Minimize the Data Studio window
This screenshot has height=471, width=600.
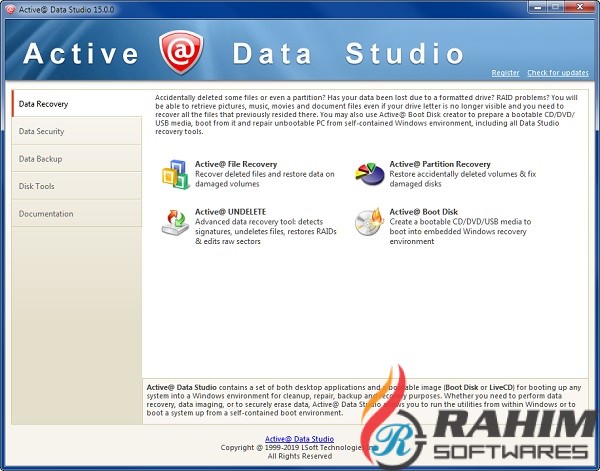click(537, 7)
